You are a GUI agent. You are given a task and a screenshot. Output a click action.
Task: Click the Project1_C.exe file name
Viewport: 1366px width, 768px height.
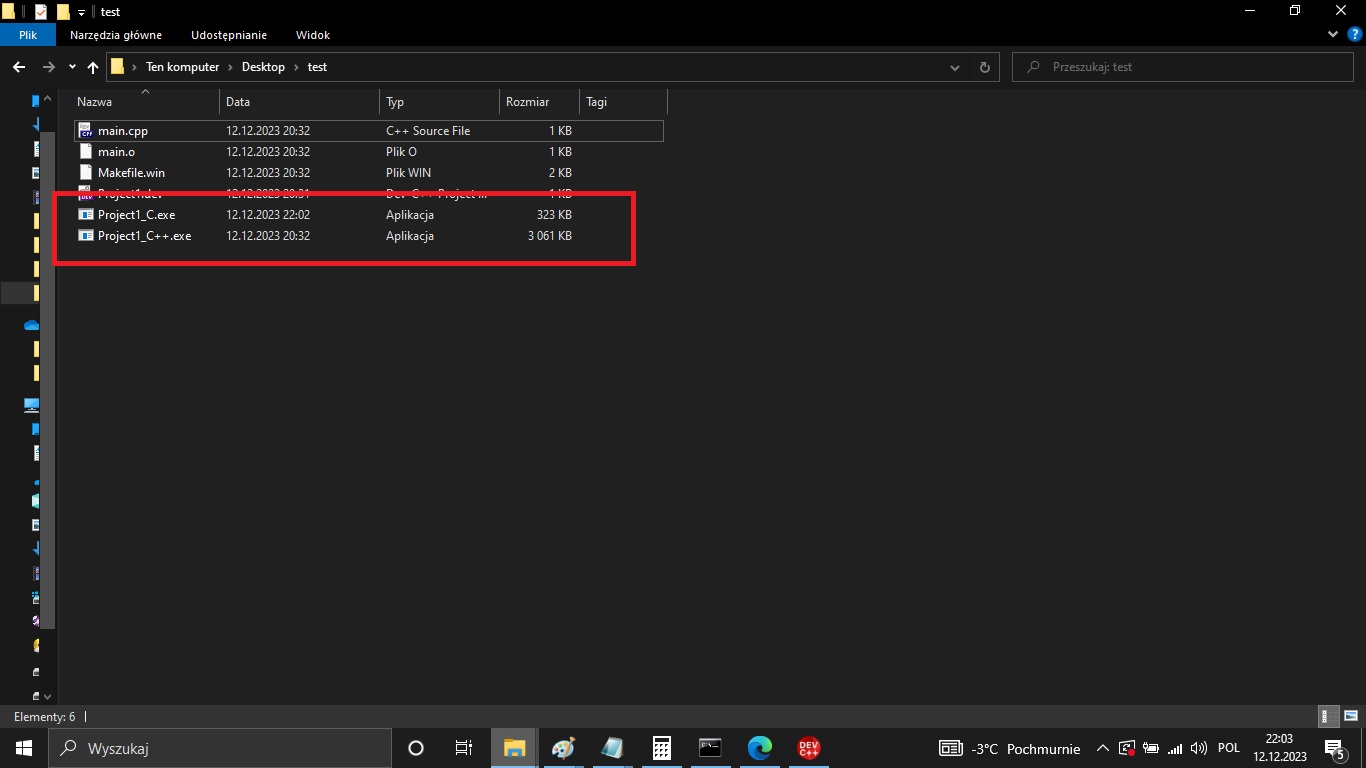(x=136, y=215)
